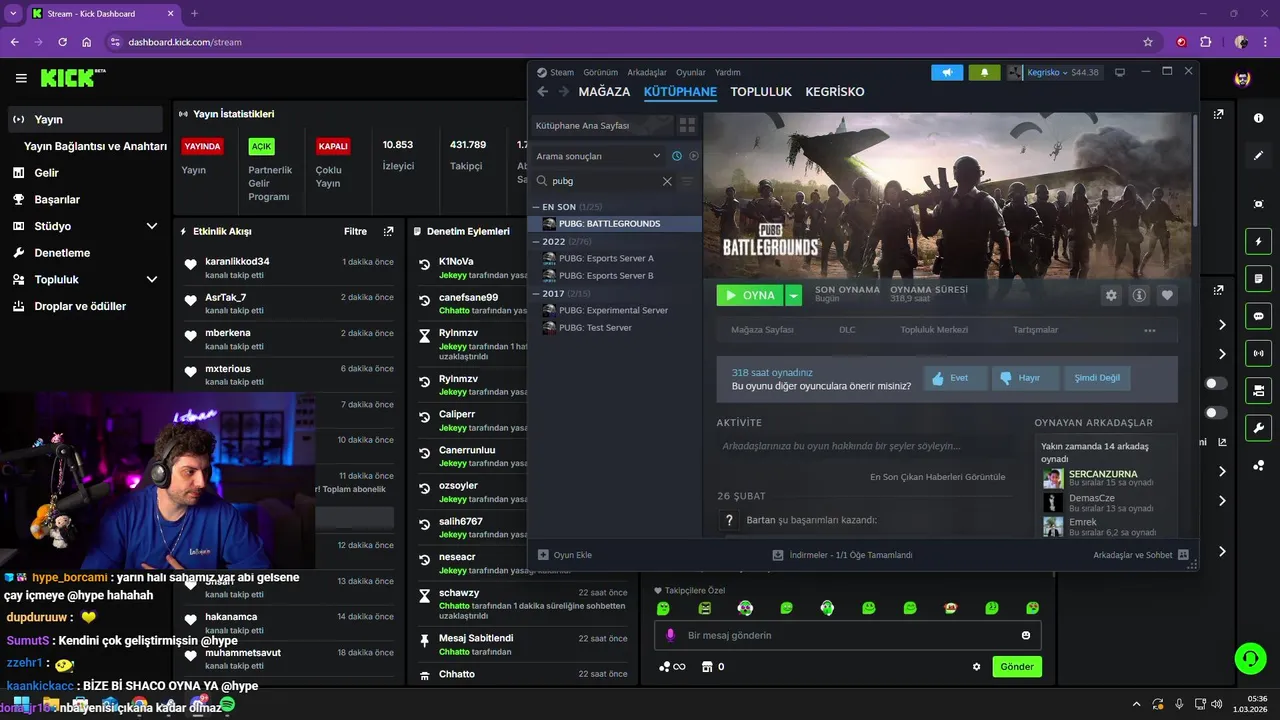Open the Etkinlik Akışı Filtre
1280x720 pixels.
[355, 231]
